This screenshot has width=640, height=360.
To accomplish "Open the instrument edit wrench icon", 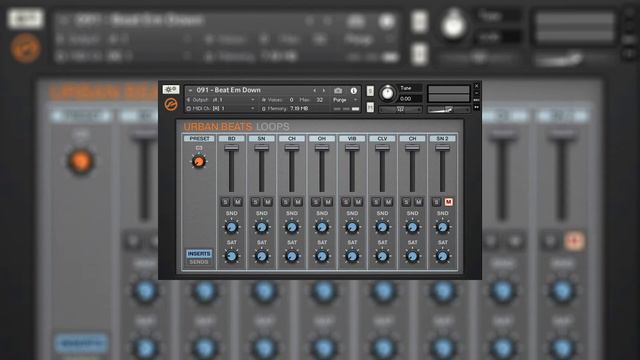I will coord(171,89).
